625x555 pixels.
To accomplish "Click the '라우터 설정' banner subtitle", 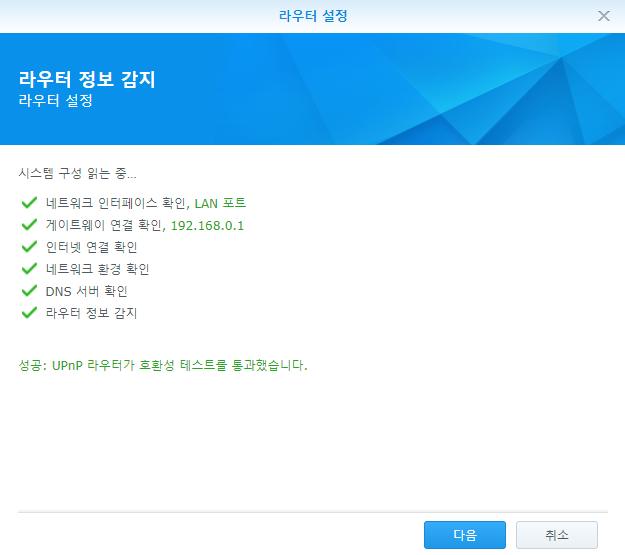I will pyautogui.click(x=56, y=100).
